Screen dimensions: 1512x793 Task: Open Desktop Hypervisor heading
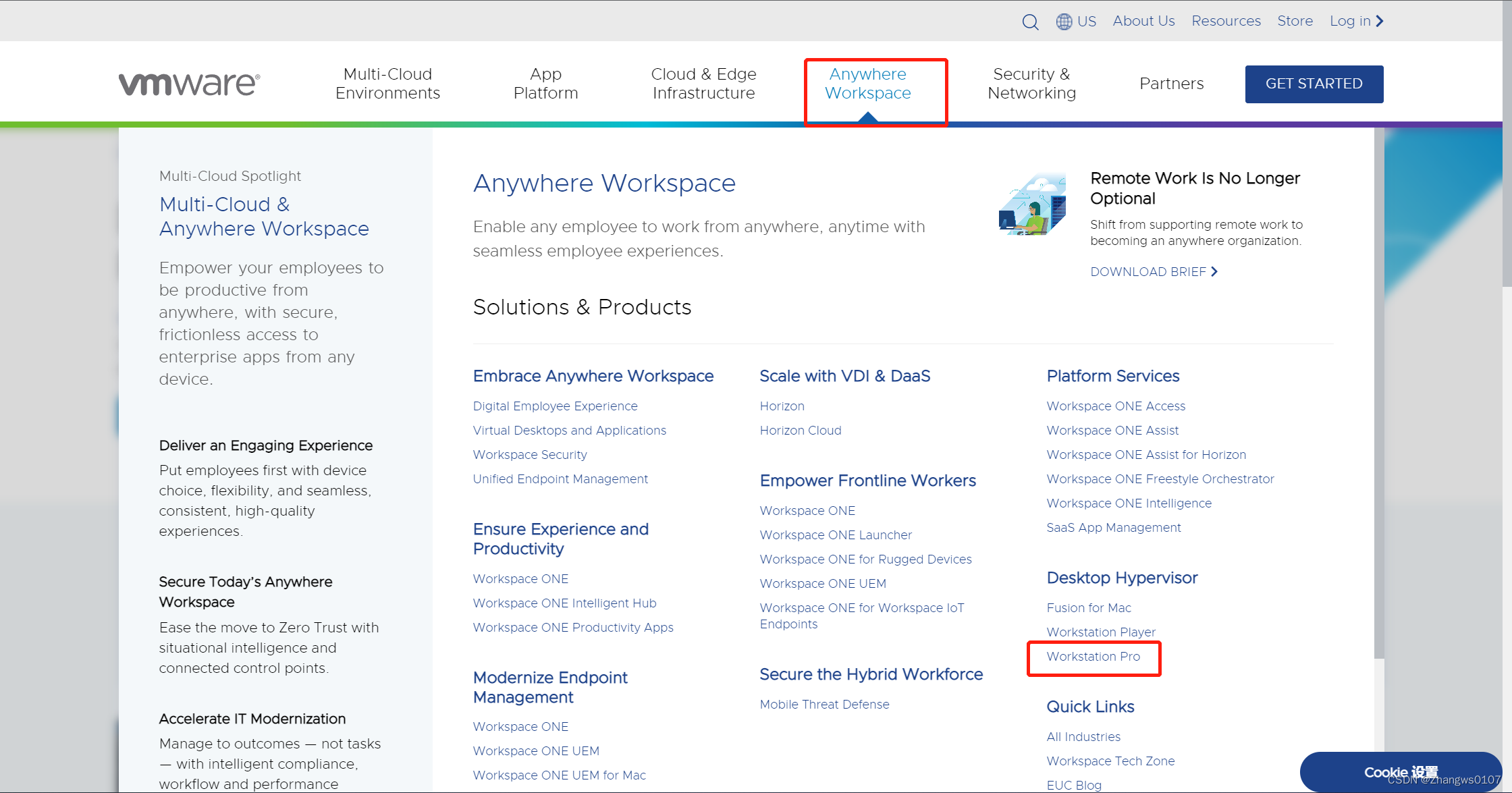[x=1122, y=578]
